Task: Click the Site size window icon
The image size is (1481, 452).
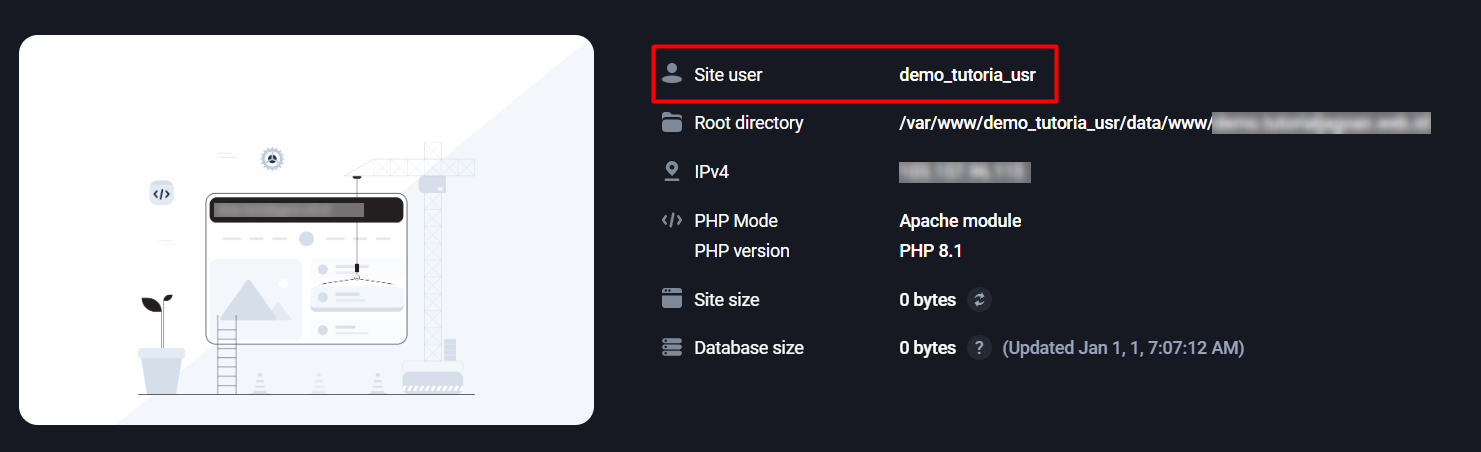Action: click(x=672, y=299)
